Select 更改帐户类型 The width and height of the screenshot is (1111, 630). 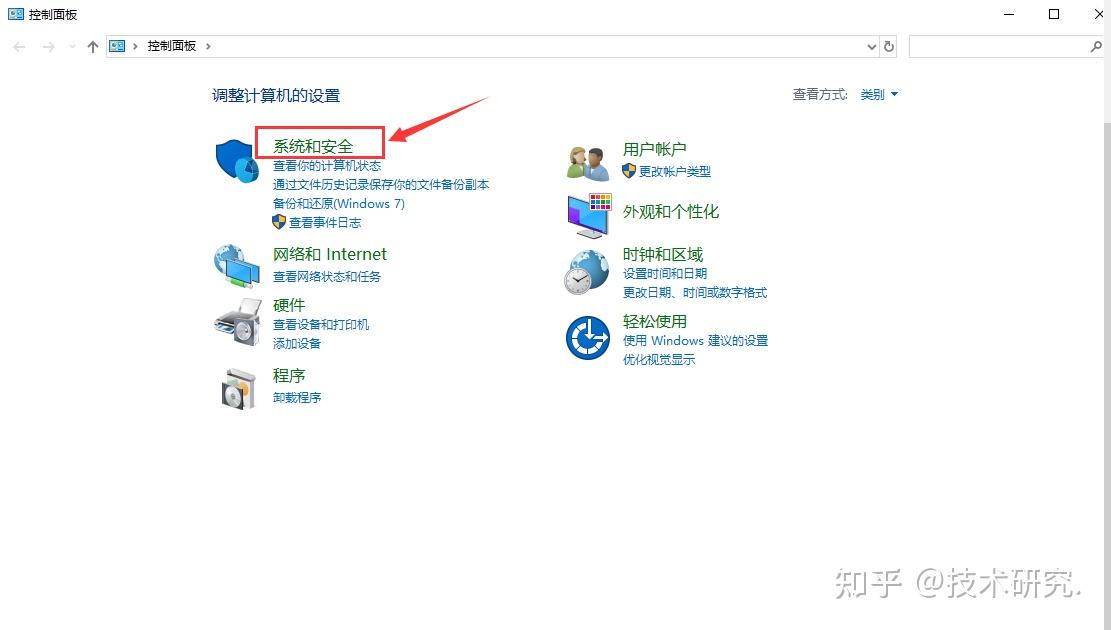click(x=673, y=171)
